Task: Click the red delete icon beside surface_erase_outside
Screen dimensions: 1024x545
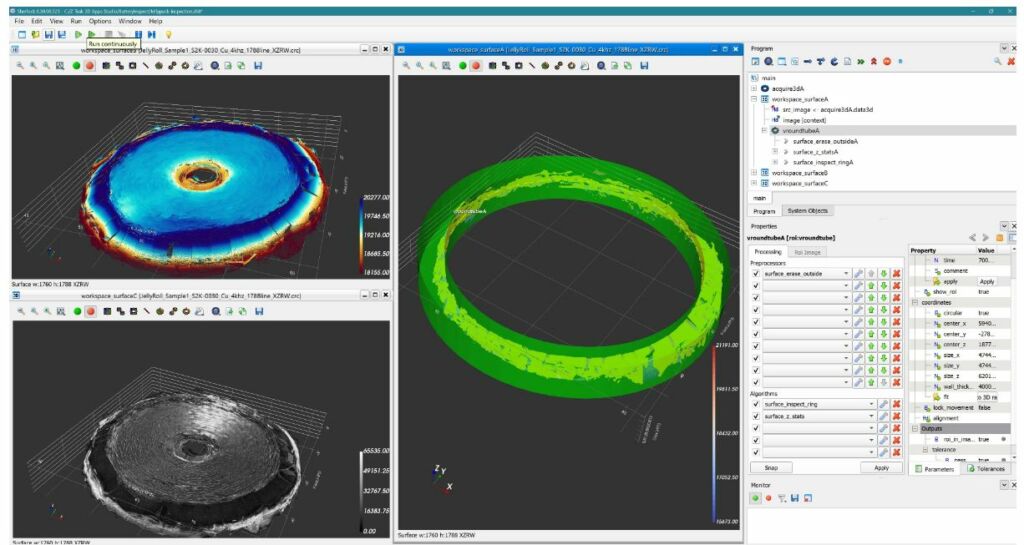Action: coord(896,273)
